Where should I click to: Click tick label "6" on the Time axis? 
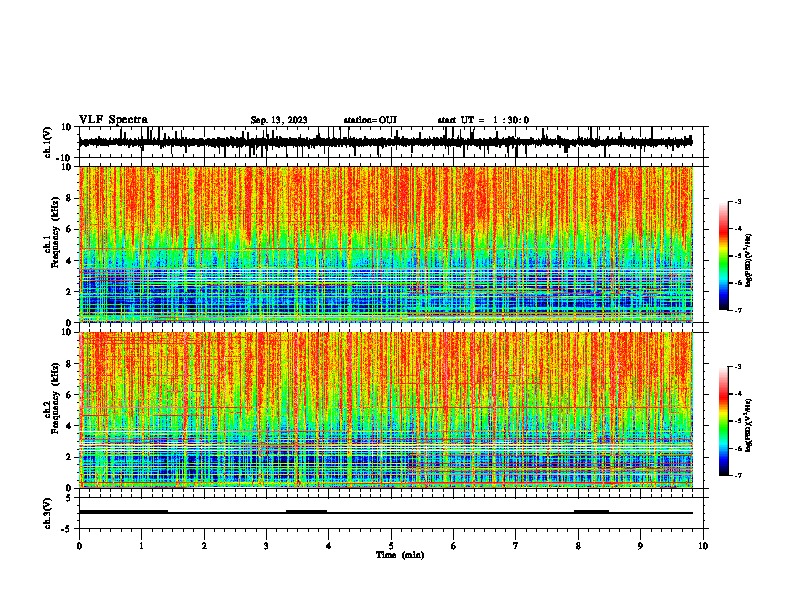[x=454, y=546]
